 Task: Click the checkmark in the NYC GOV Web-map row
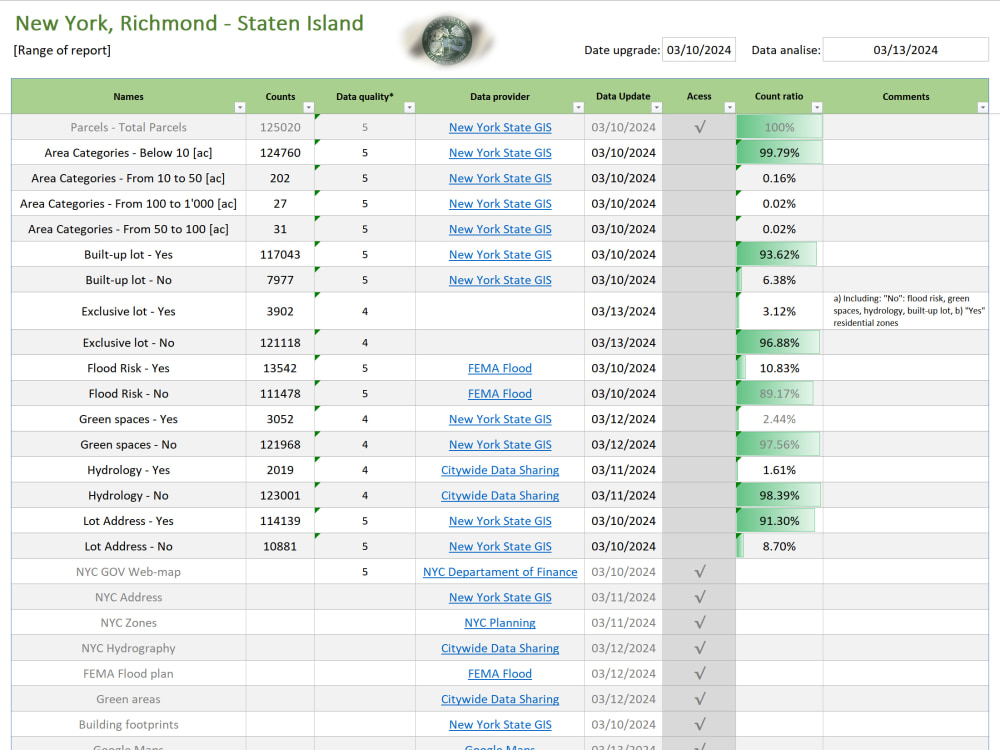pos(700,571)
